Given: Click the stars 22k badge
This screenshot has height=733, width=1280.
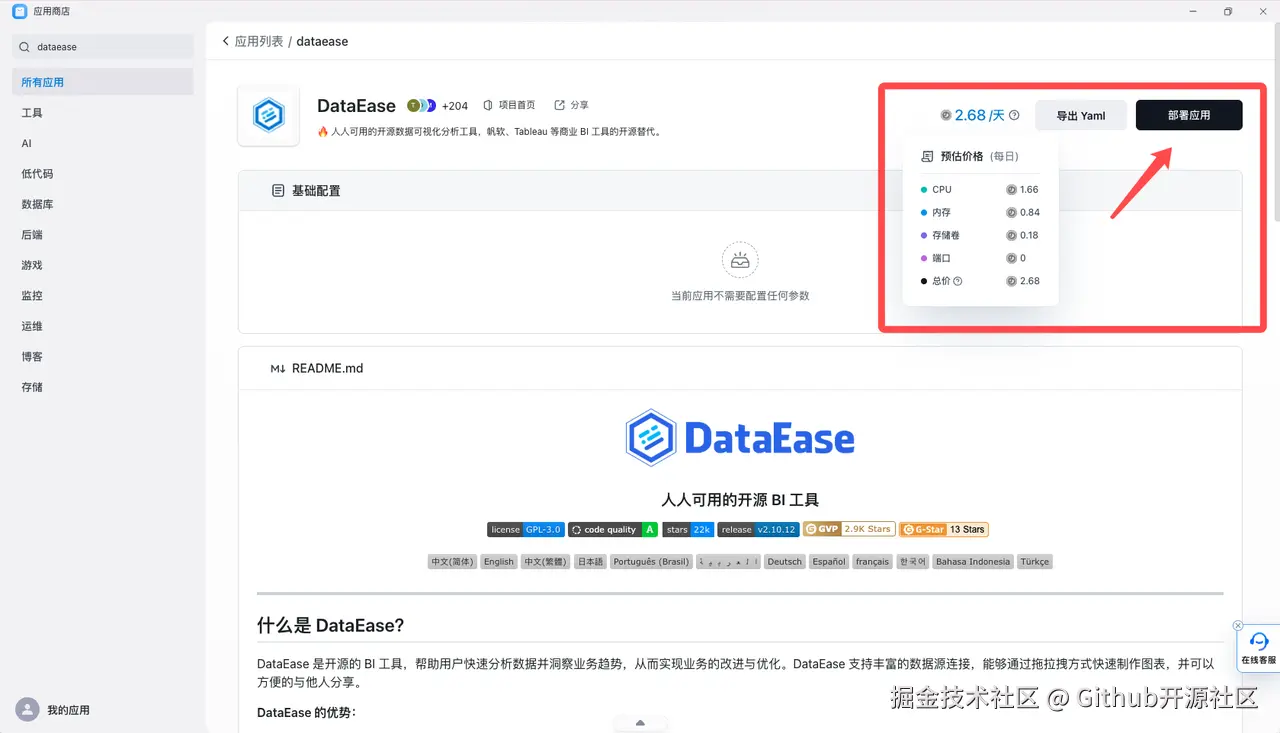Looking at the screenshot, I should point(687,529).
